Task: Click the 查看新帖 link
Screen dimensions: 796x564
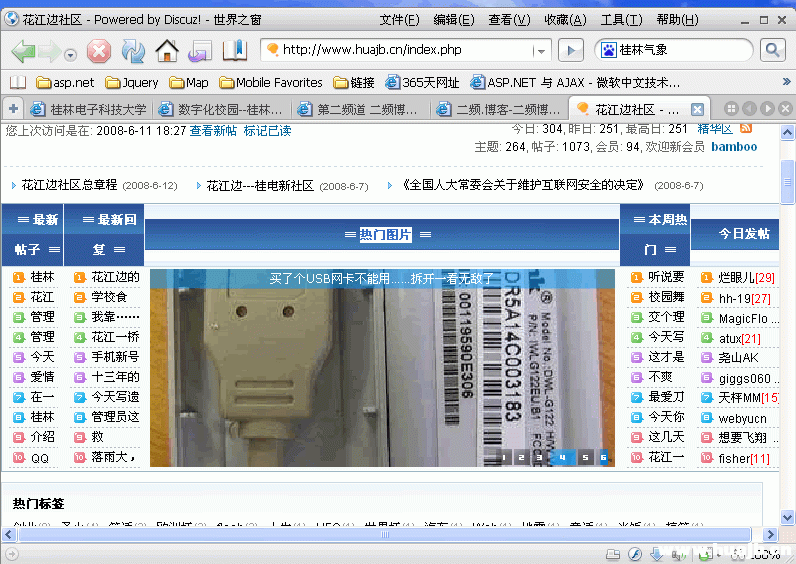Action: [213, 131]
